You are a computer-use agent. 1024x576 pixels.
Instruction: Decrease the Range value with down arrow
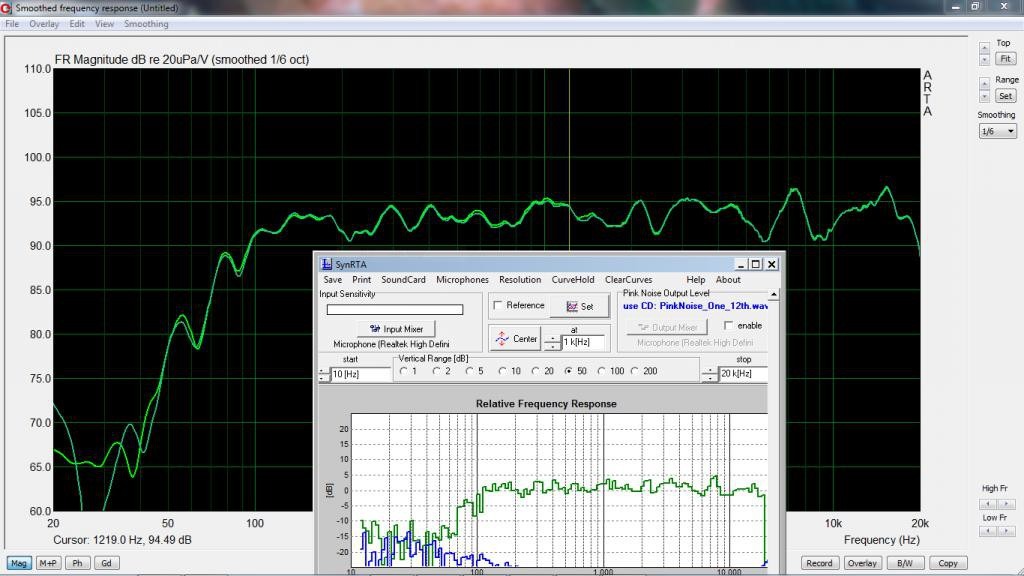coord(984,96)
